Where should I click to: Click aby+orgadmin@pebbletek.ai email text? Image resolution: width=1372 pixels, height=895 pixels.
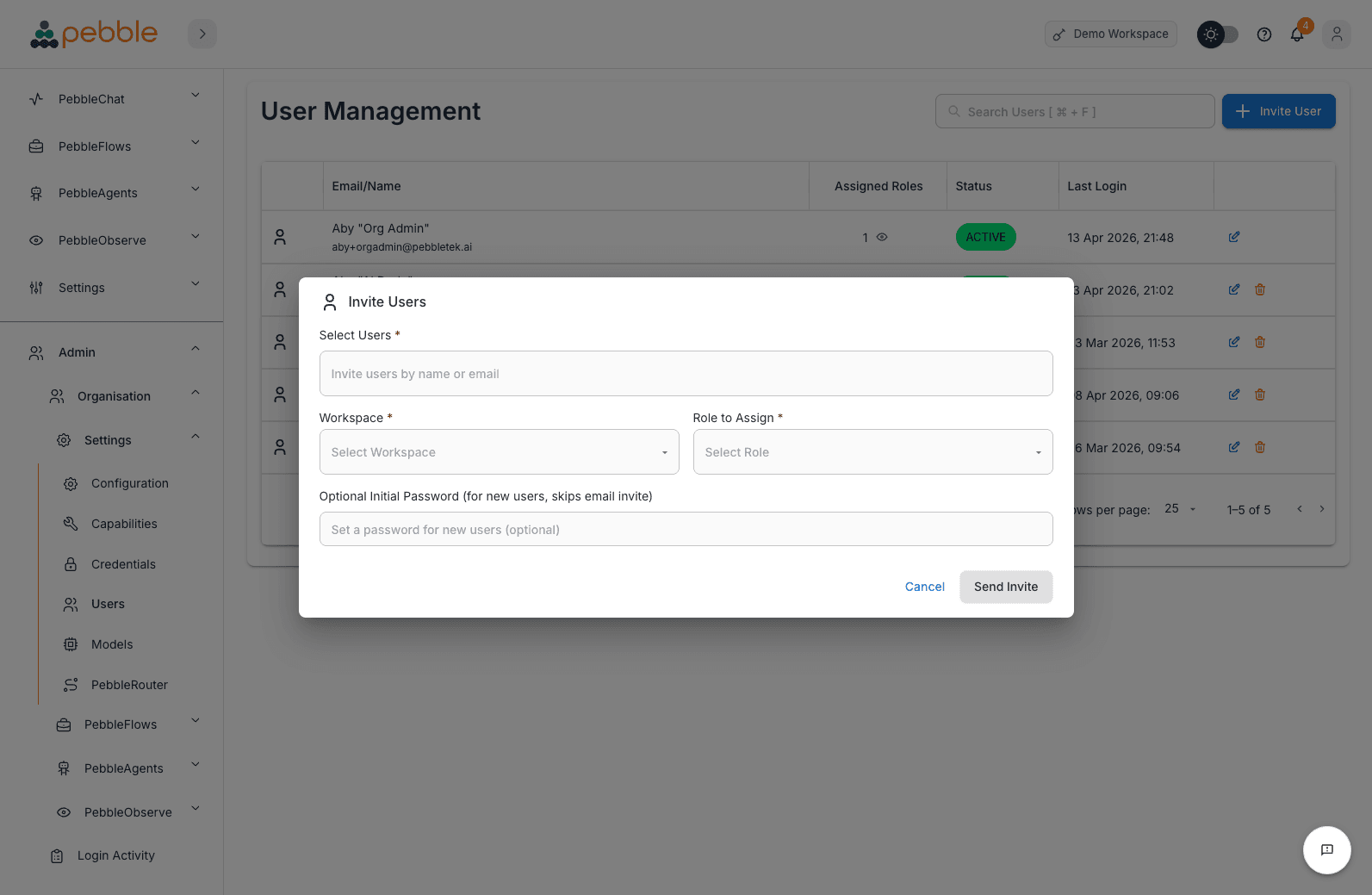click(x=401, y=247)
